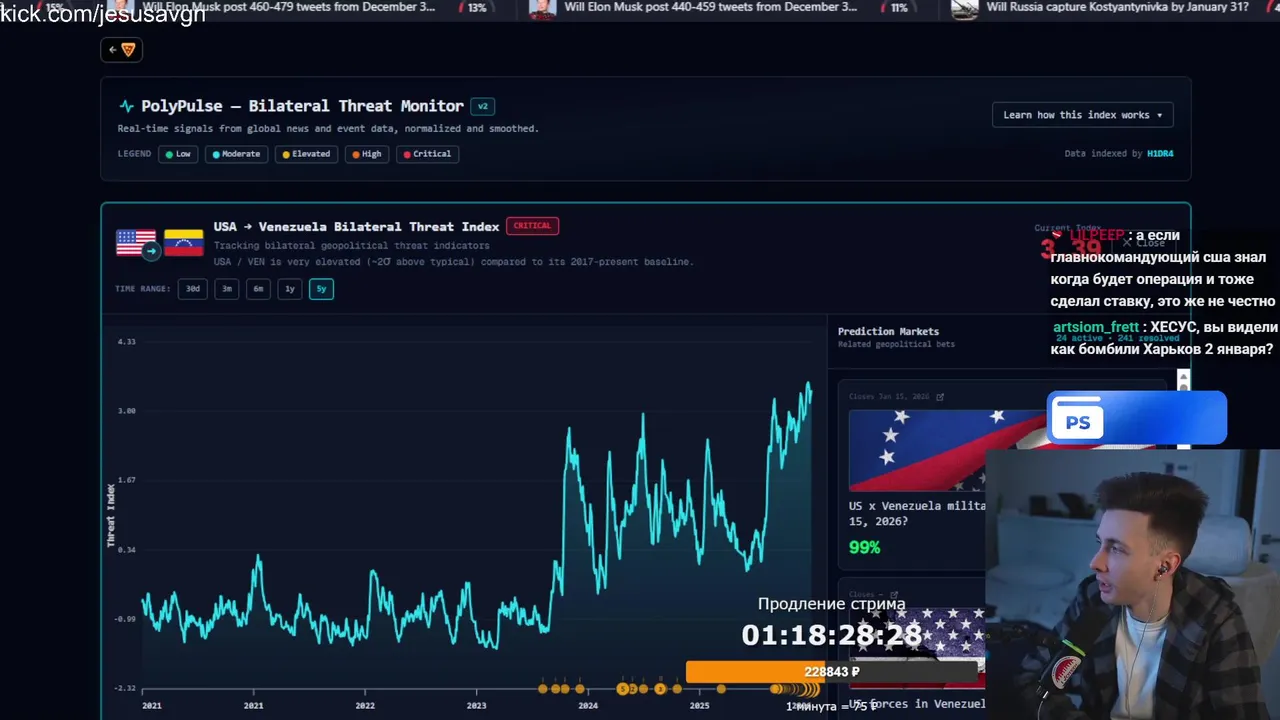Click the Venezuela flag icon

pos(184,242)
